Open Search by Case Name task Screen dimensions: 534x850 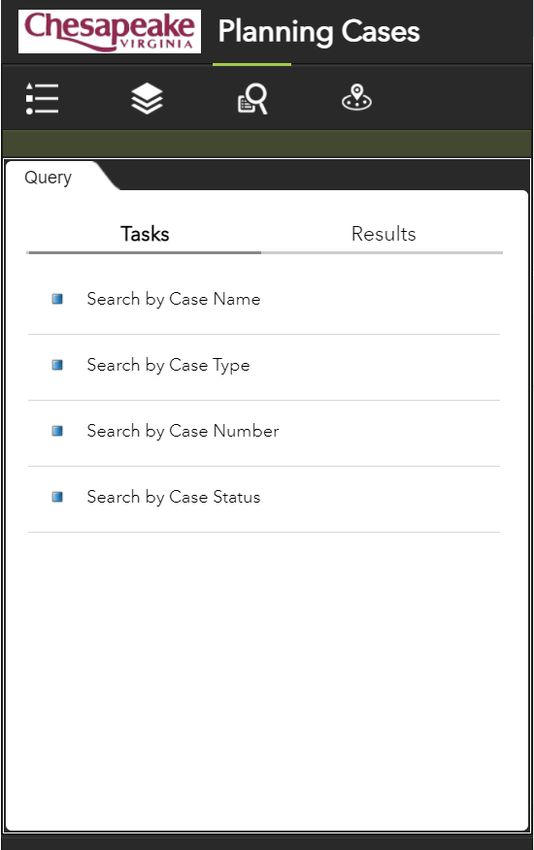[263, 301]
